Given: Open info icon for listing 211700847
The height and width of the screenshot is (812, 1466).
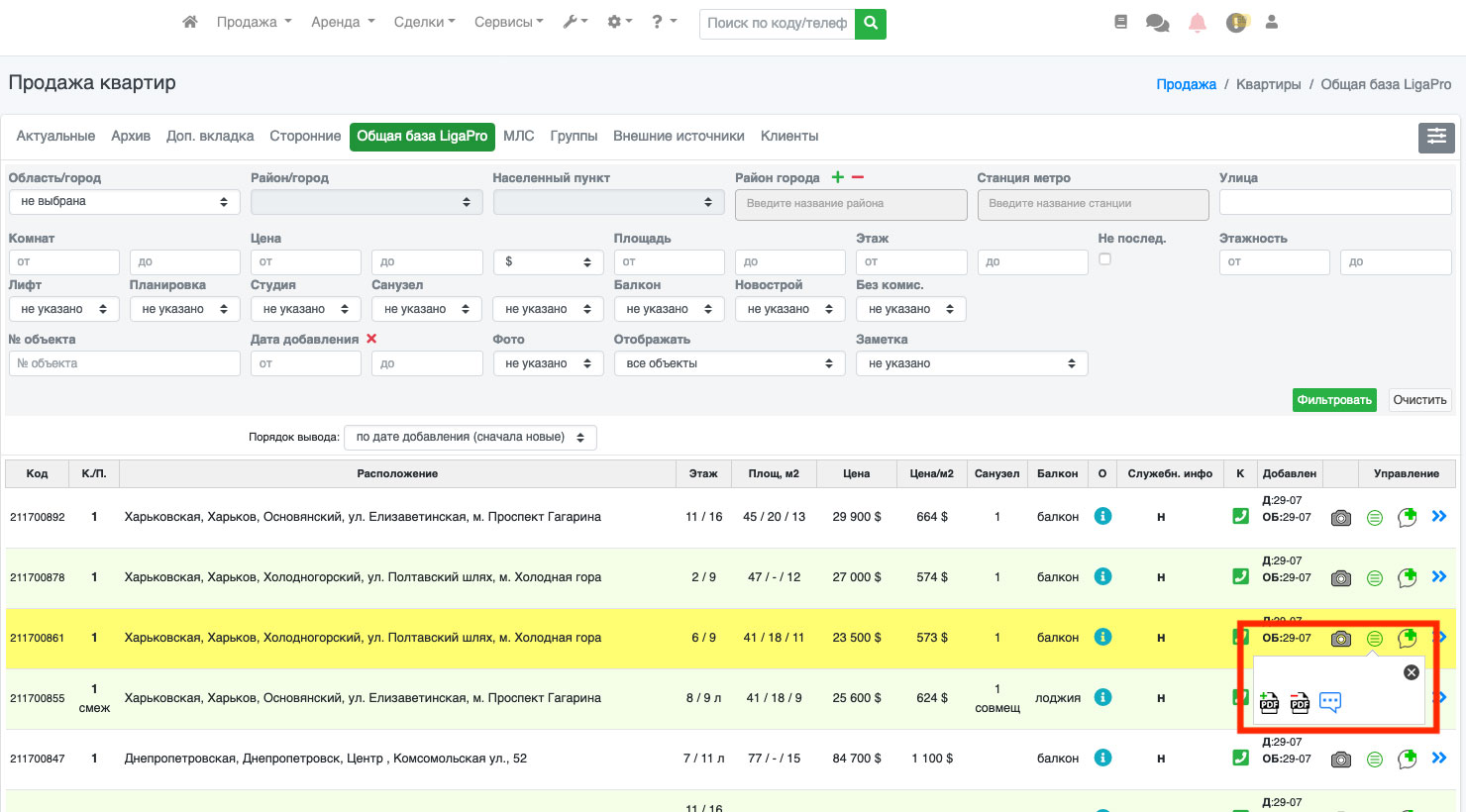Looking at the screenshot, I should tap(1102, 758).
